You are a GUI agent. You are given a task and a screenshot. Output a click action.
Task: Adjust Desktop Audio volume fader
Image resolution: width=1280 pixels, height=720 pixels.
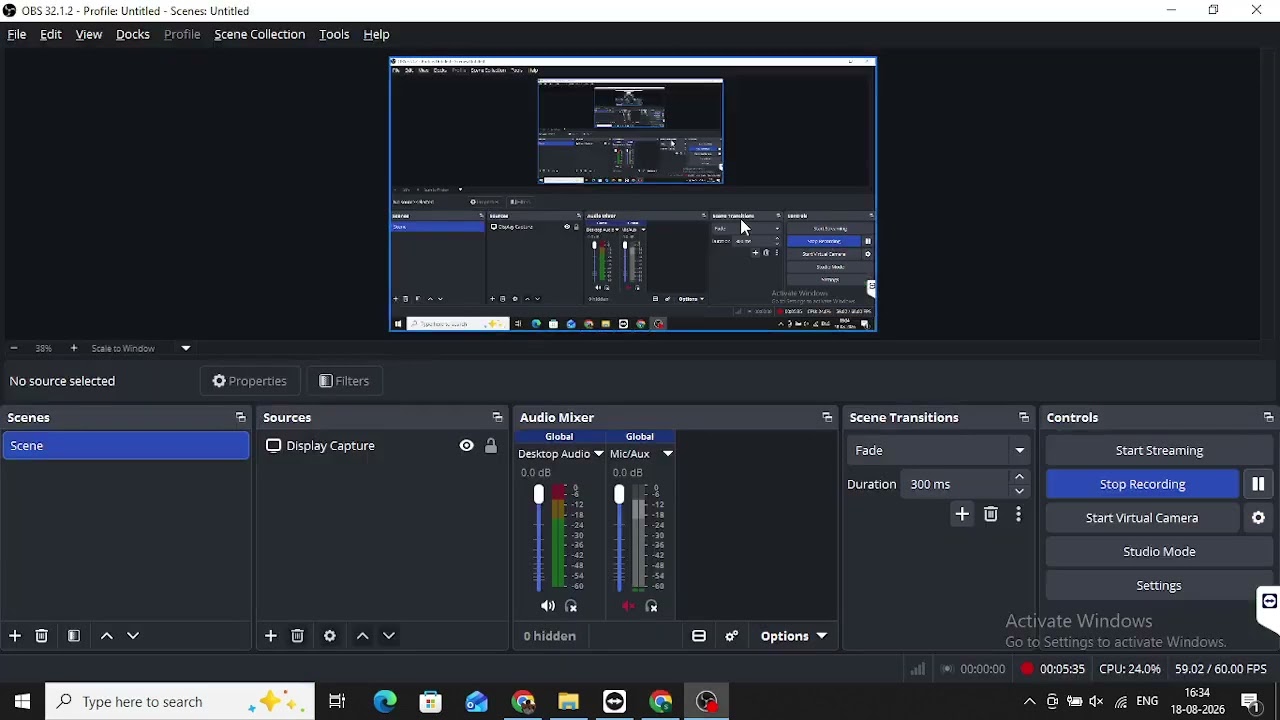tap(539, 495)
